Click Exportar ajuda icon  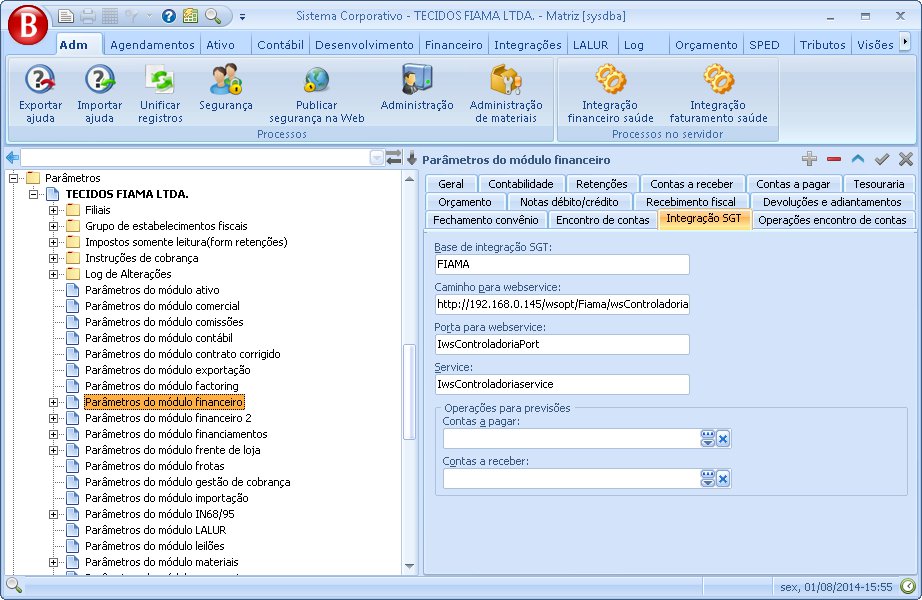pos(40,94)
